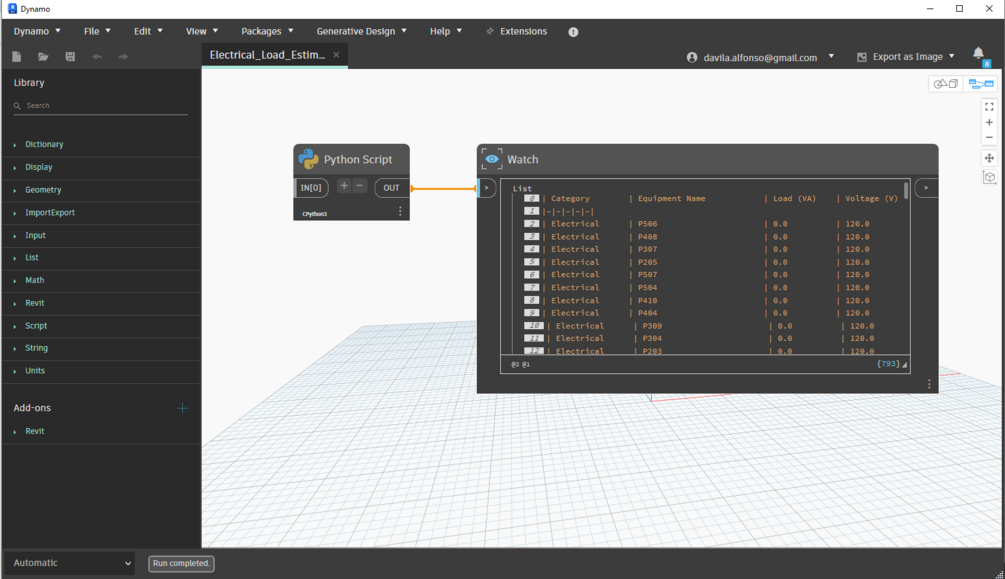
Task: Add a new add-on with the plus icon
Action: 182,408
